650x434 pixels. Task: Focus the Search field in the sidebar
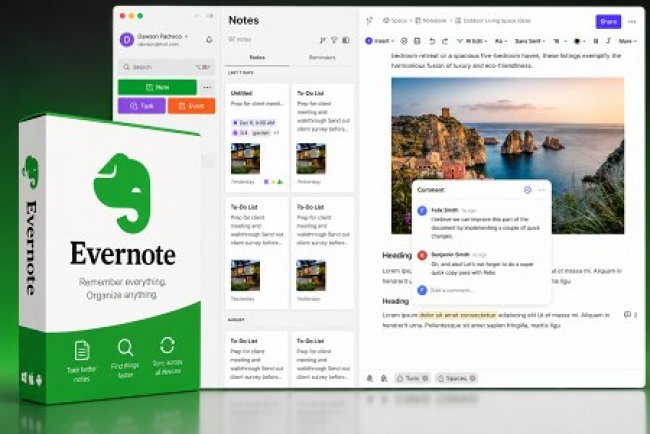(x=167, y=67)
